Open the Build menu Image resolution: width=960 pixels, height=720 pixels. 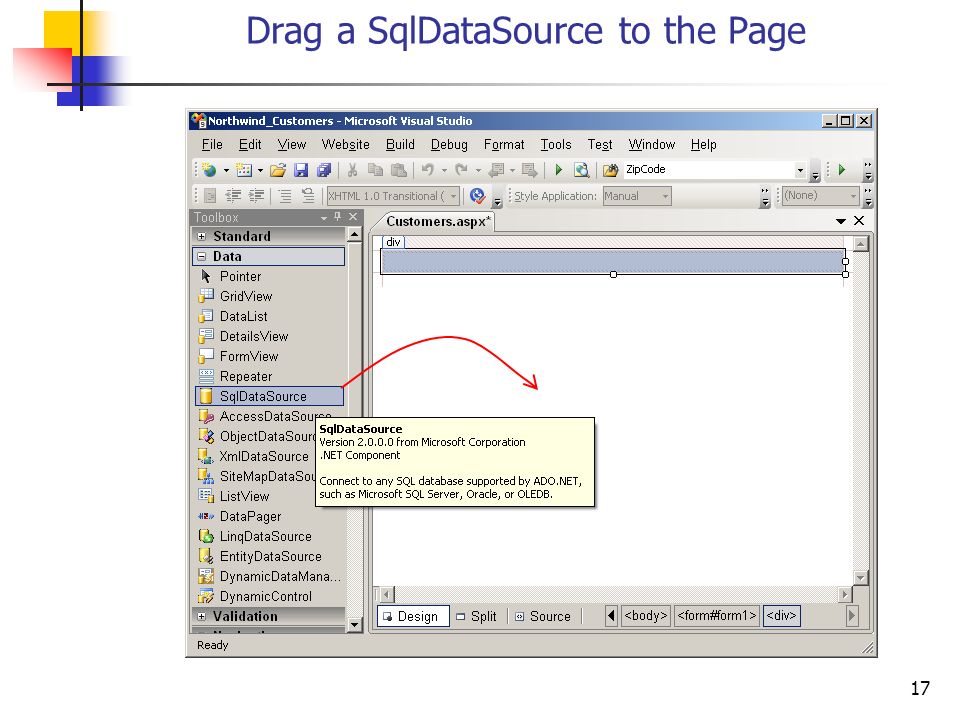tap(400, 144)
